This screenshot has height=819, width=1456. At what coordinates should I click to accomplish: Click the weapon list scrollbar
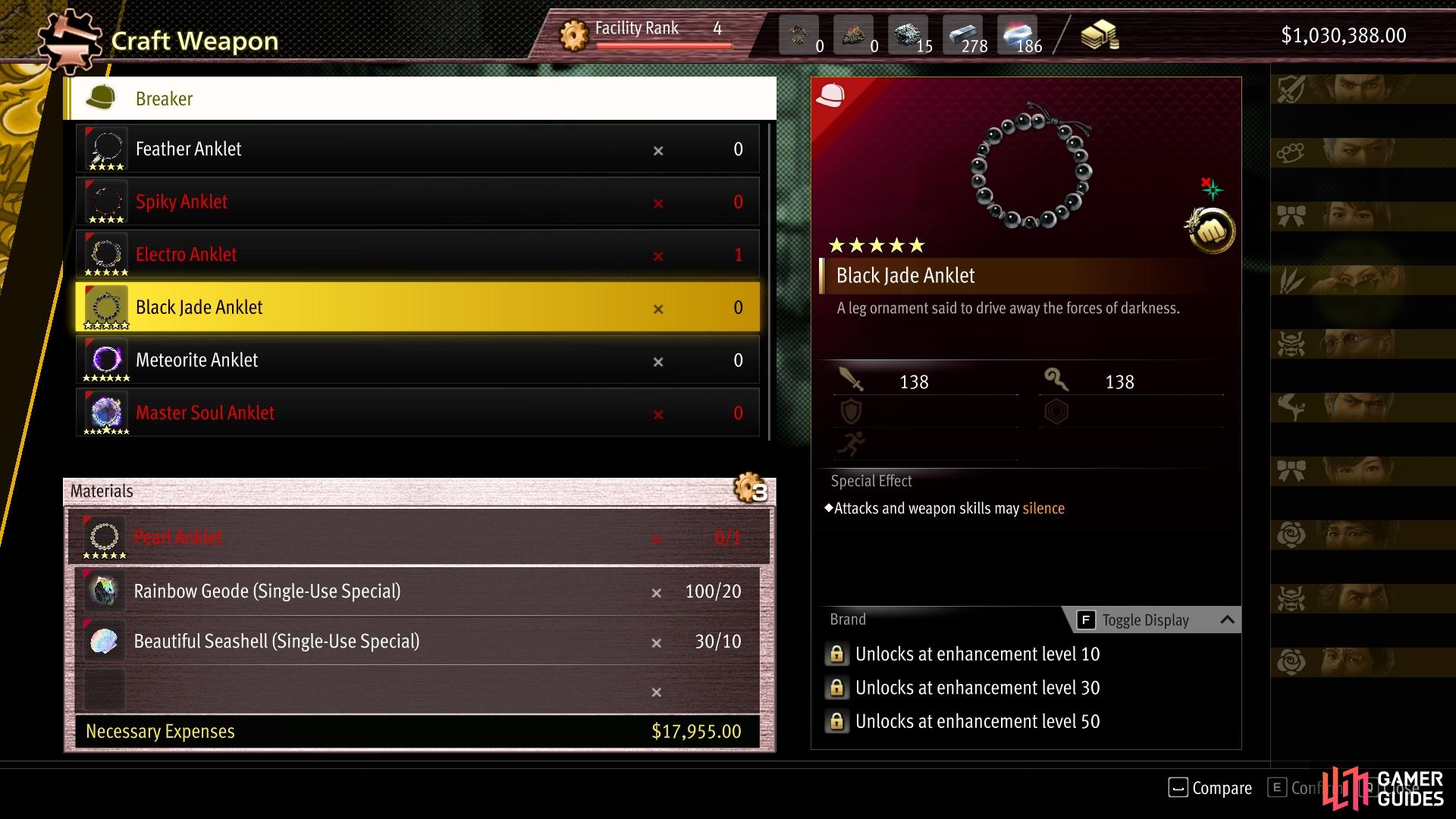click(x=769, y=281)
